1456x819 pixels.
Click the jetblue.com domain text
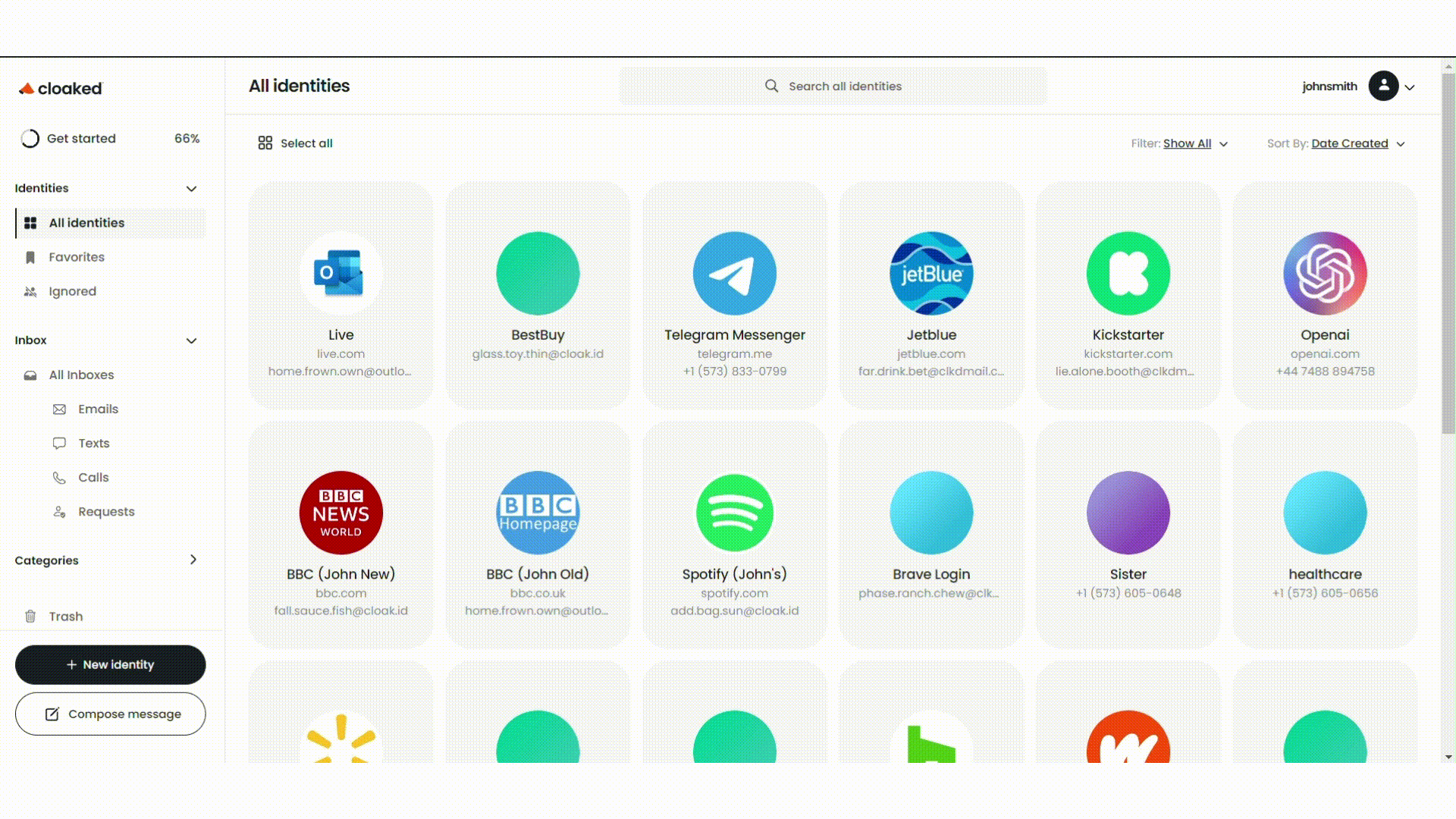[x=931, y=354]
